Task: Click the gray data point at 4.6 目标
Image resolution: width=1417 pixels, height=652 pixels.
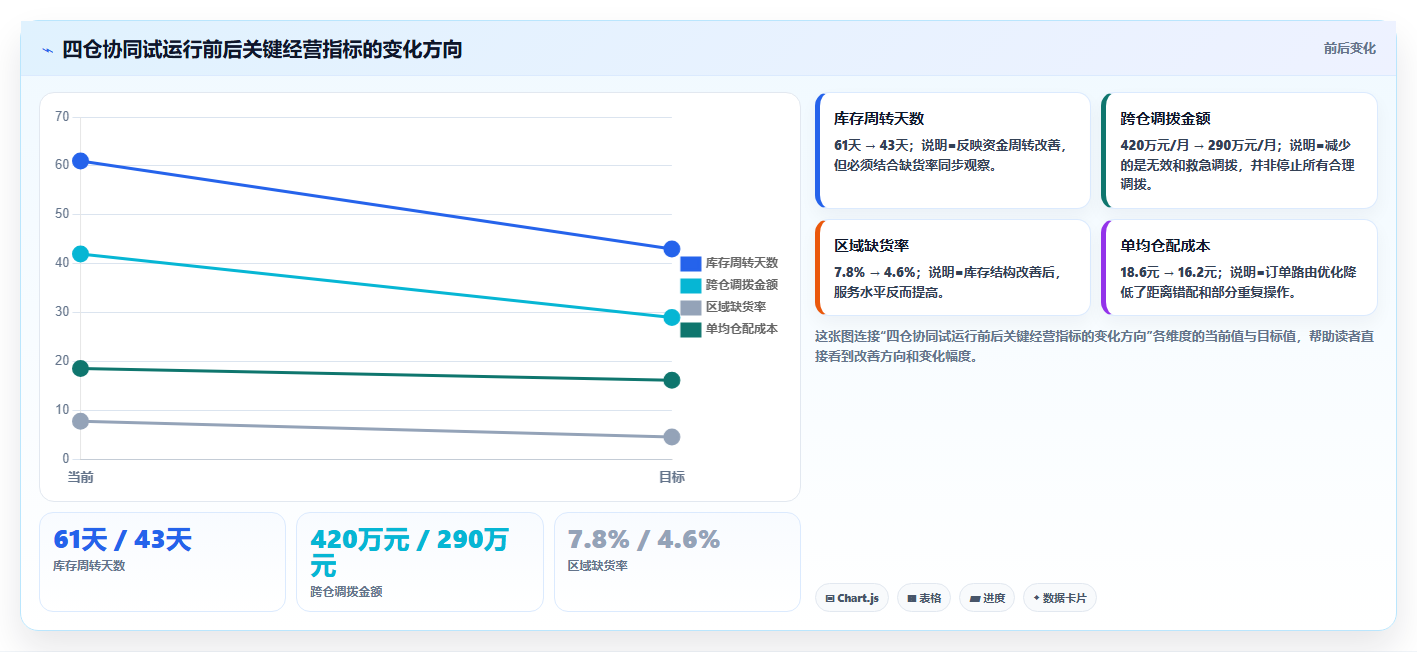Action: click(672, 437)
